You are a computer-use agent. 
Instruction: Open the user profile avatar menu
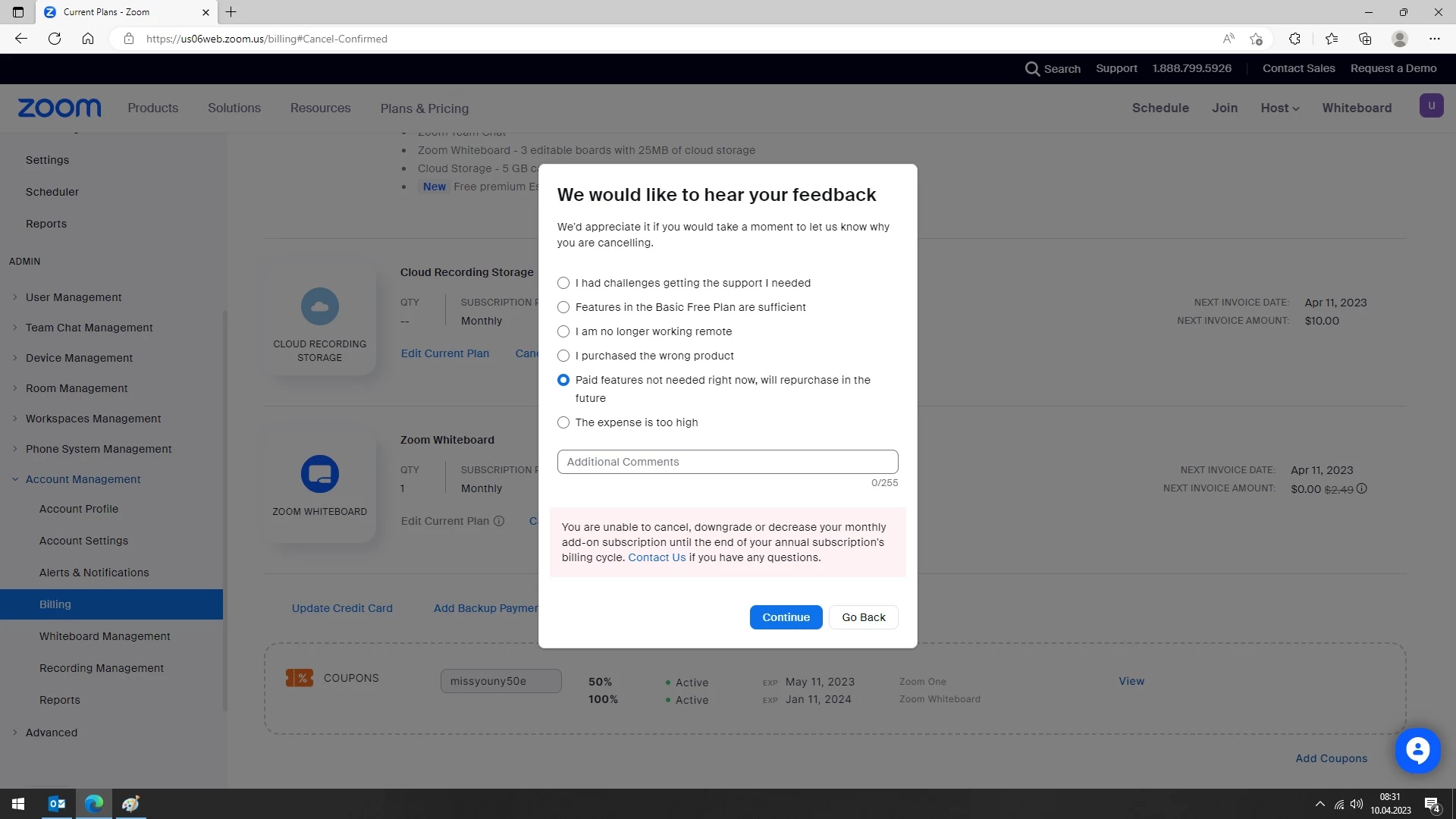click(x=1430, y=106)
